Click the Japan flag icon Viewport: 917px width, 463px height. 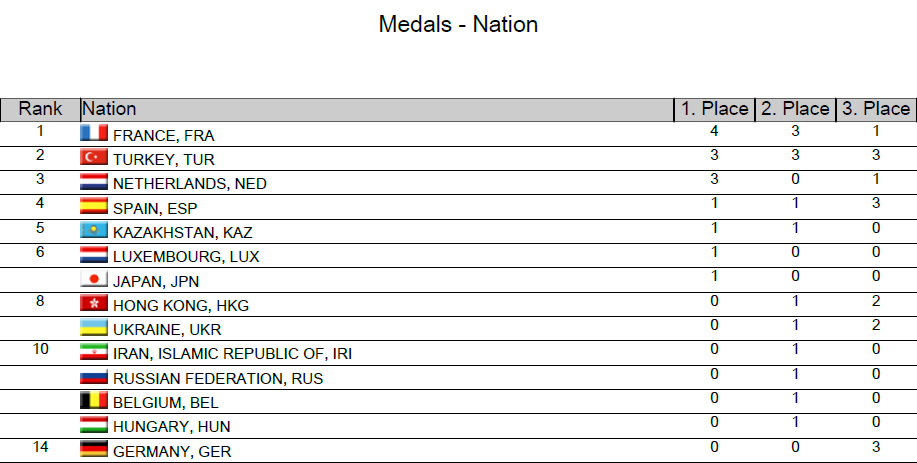pyautogui.click(x=94, y=280)
